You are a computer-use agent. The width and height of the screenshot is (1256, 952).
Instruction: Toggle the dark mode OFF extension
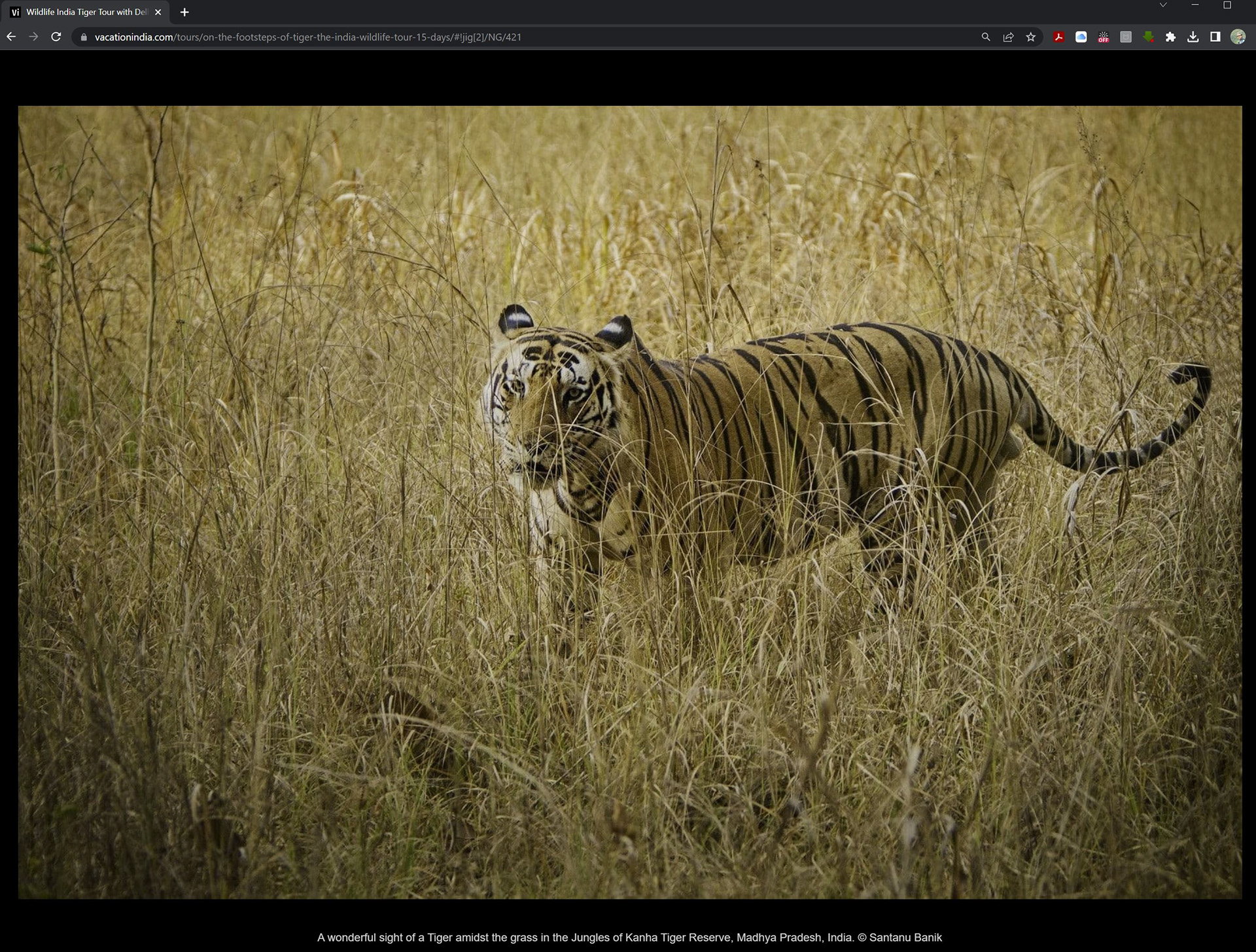coord(1104,37)
